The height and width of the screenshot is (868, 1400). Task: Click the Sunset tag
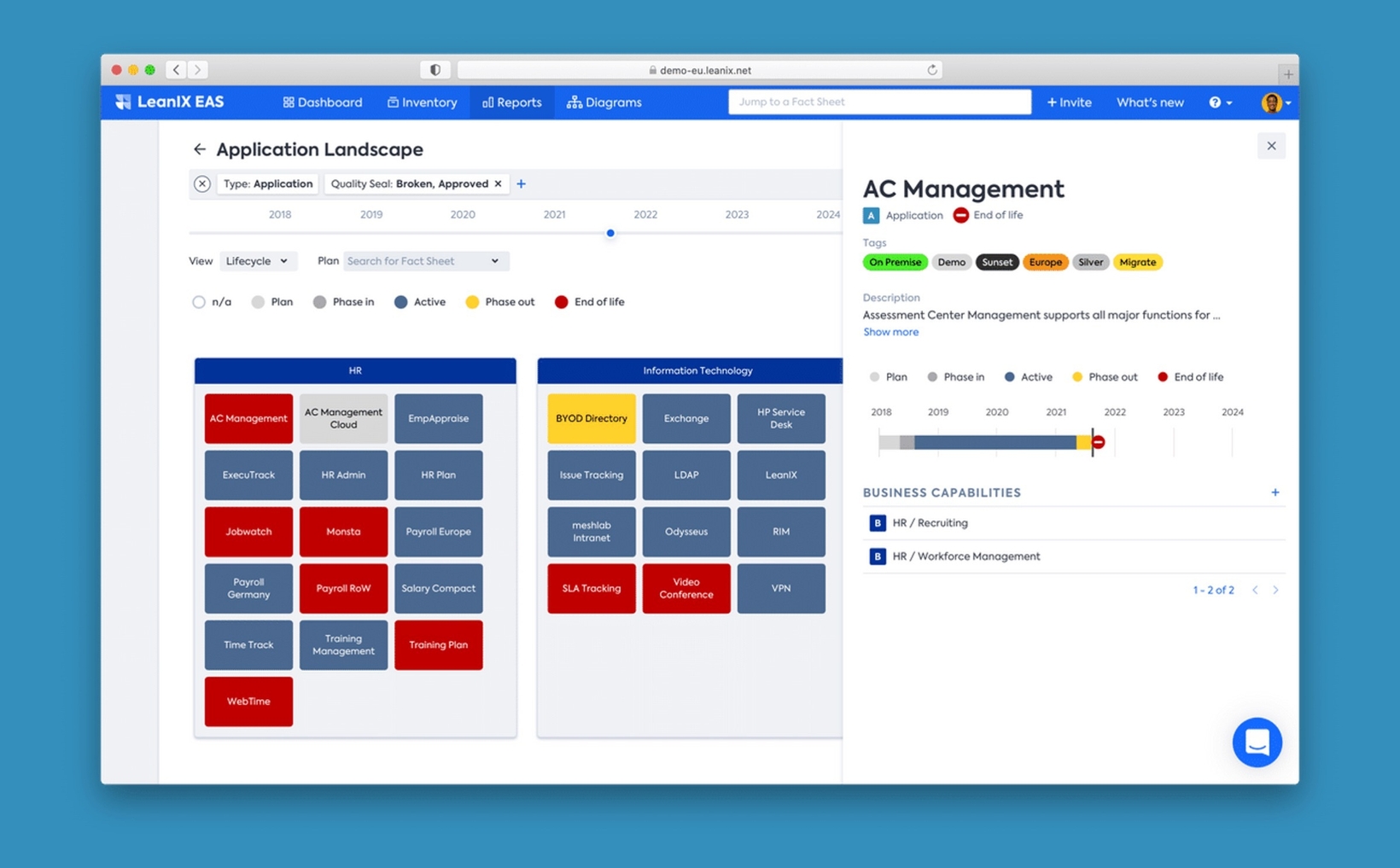(997, 262)
